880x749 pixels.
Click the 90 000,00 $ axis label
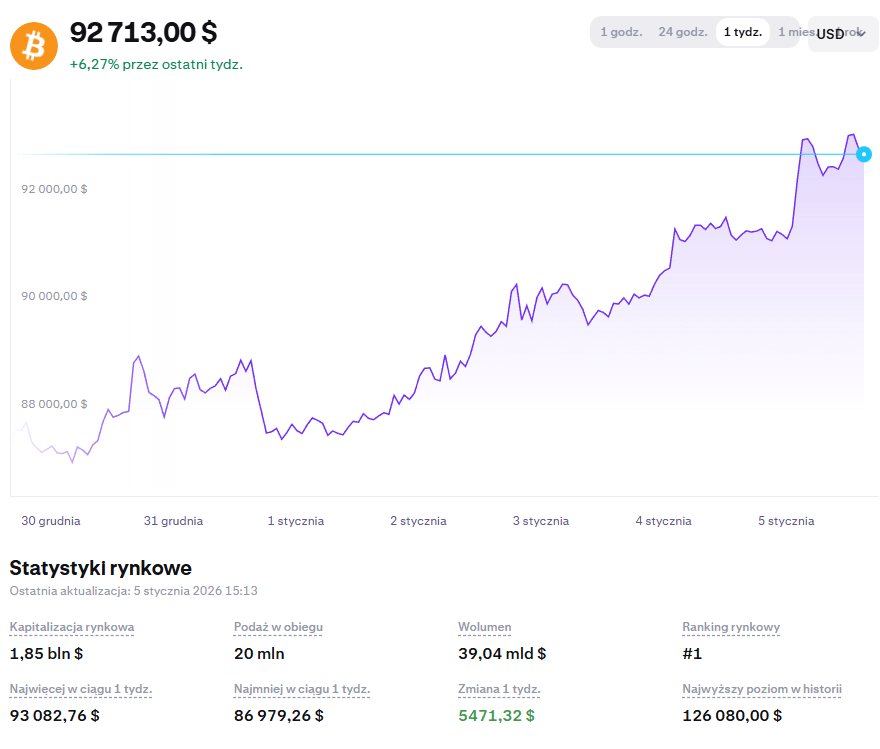pos(55,296)
